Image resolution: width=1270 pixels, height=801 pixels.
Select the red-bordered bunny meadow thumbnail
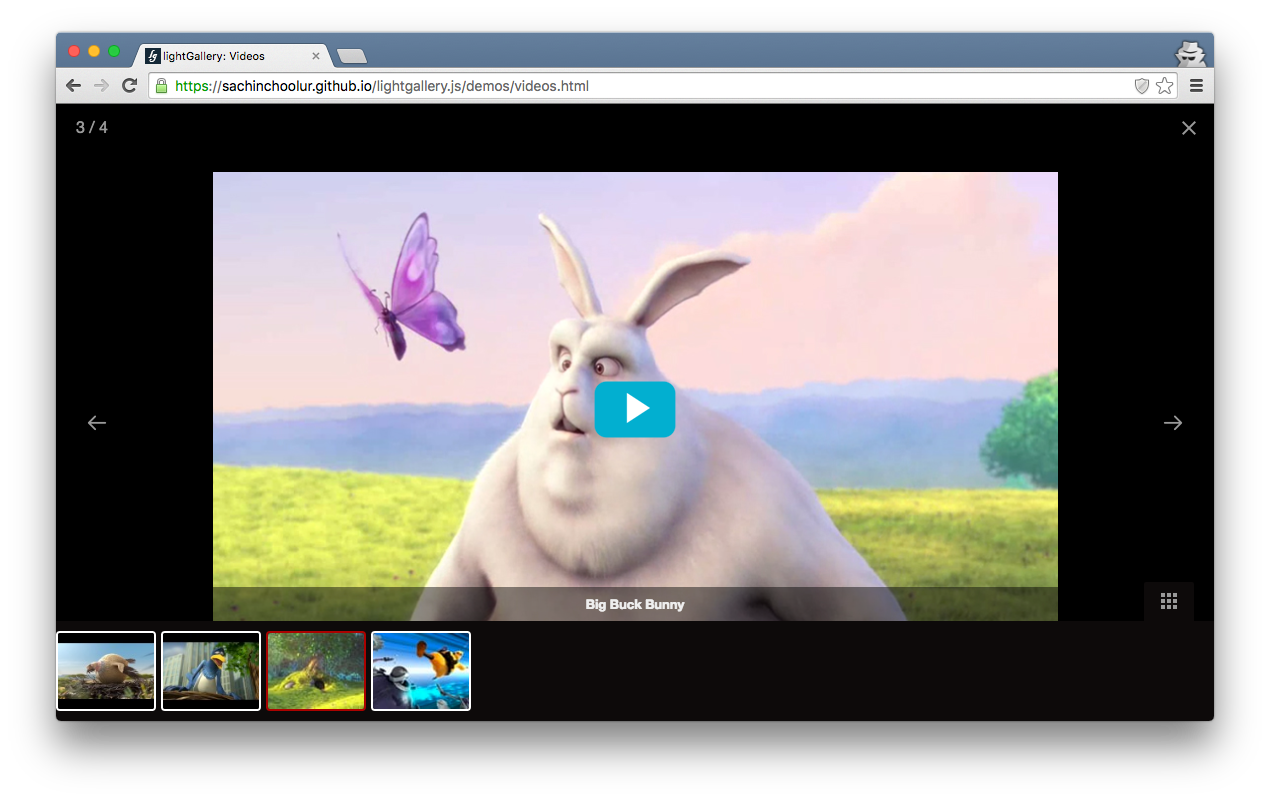click(316, 671)
